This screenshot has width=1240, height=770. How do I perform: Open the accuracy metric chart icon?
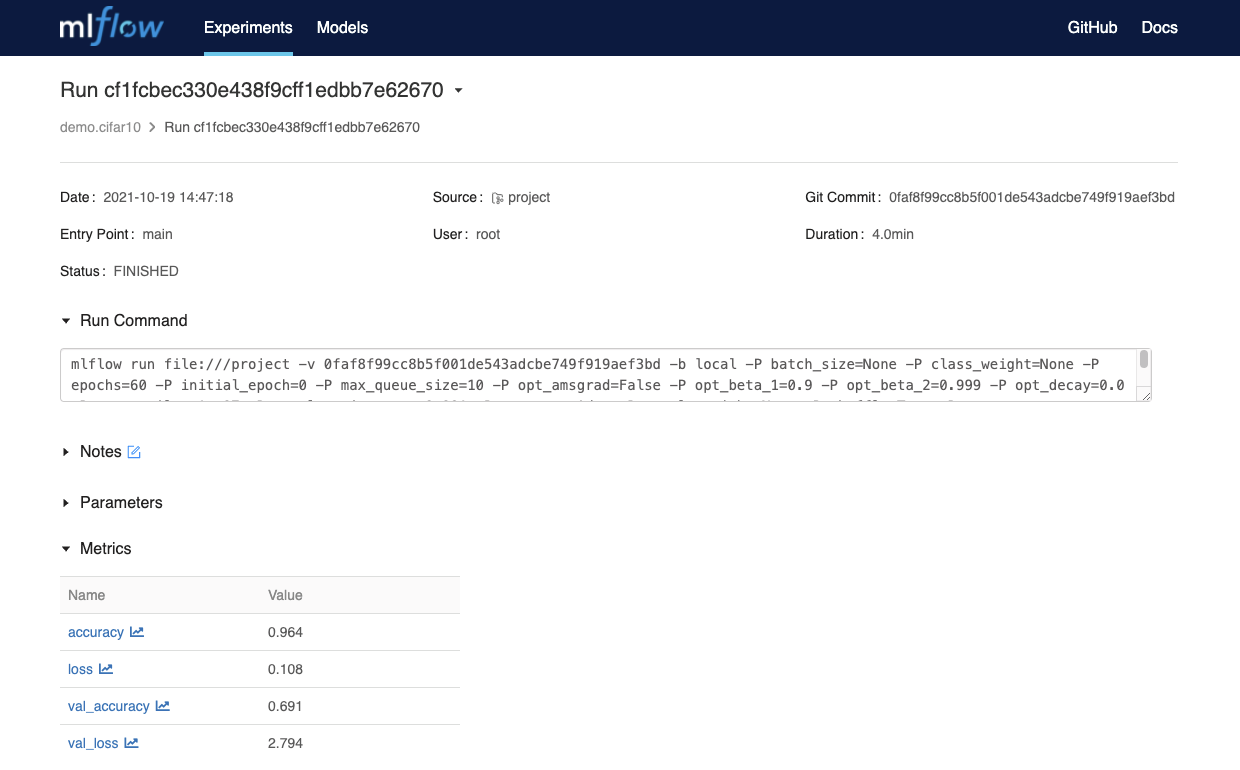(137, 632)
